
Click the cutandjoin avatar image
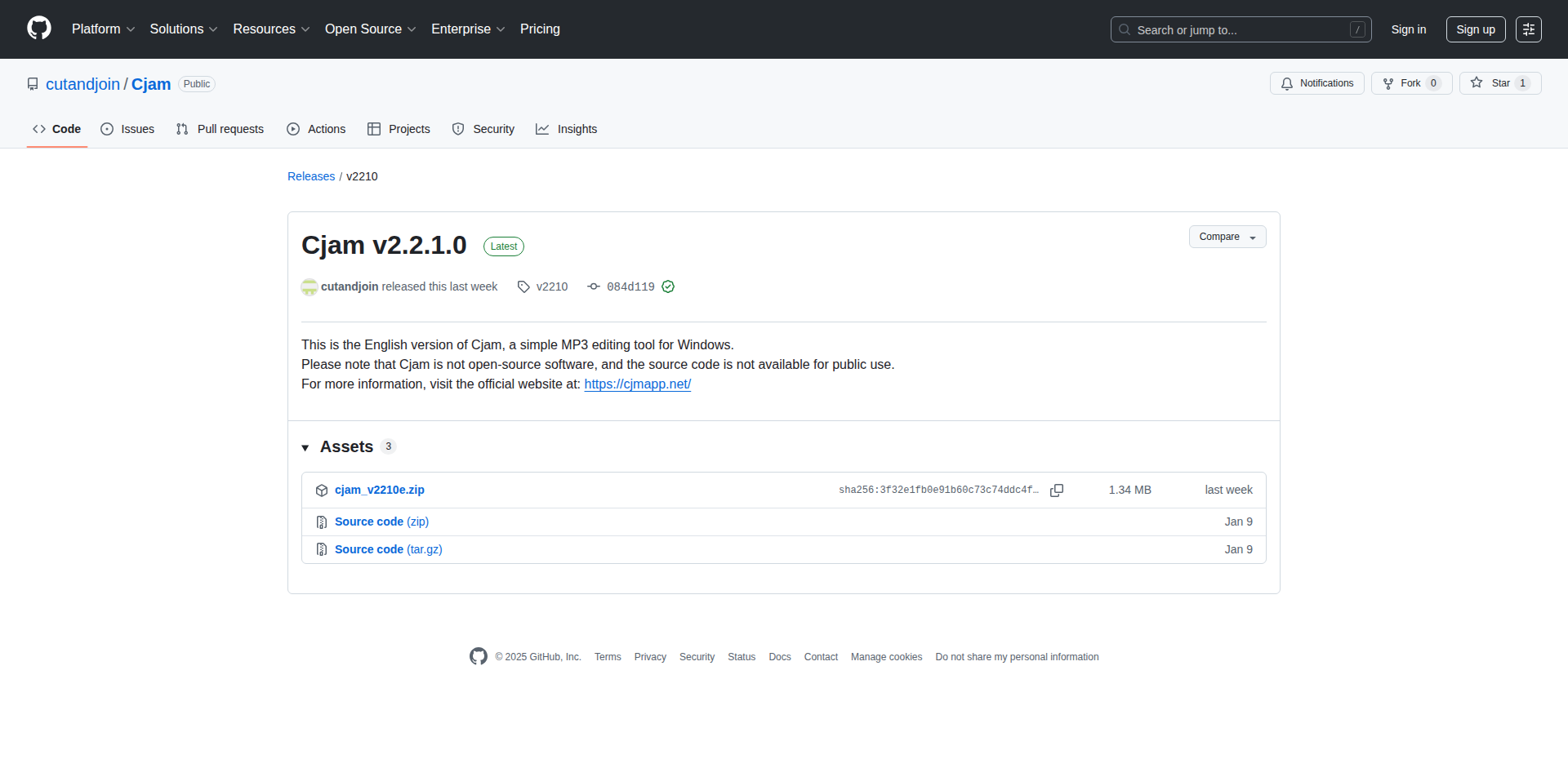coord(310,286)
